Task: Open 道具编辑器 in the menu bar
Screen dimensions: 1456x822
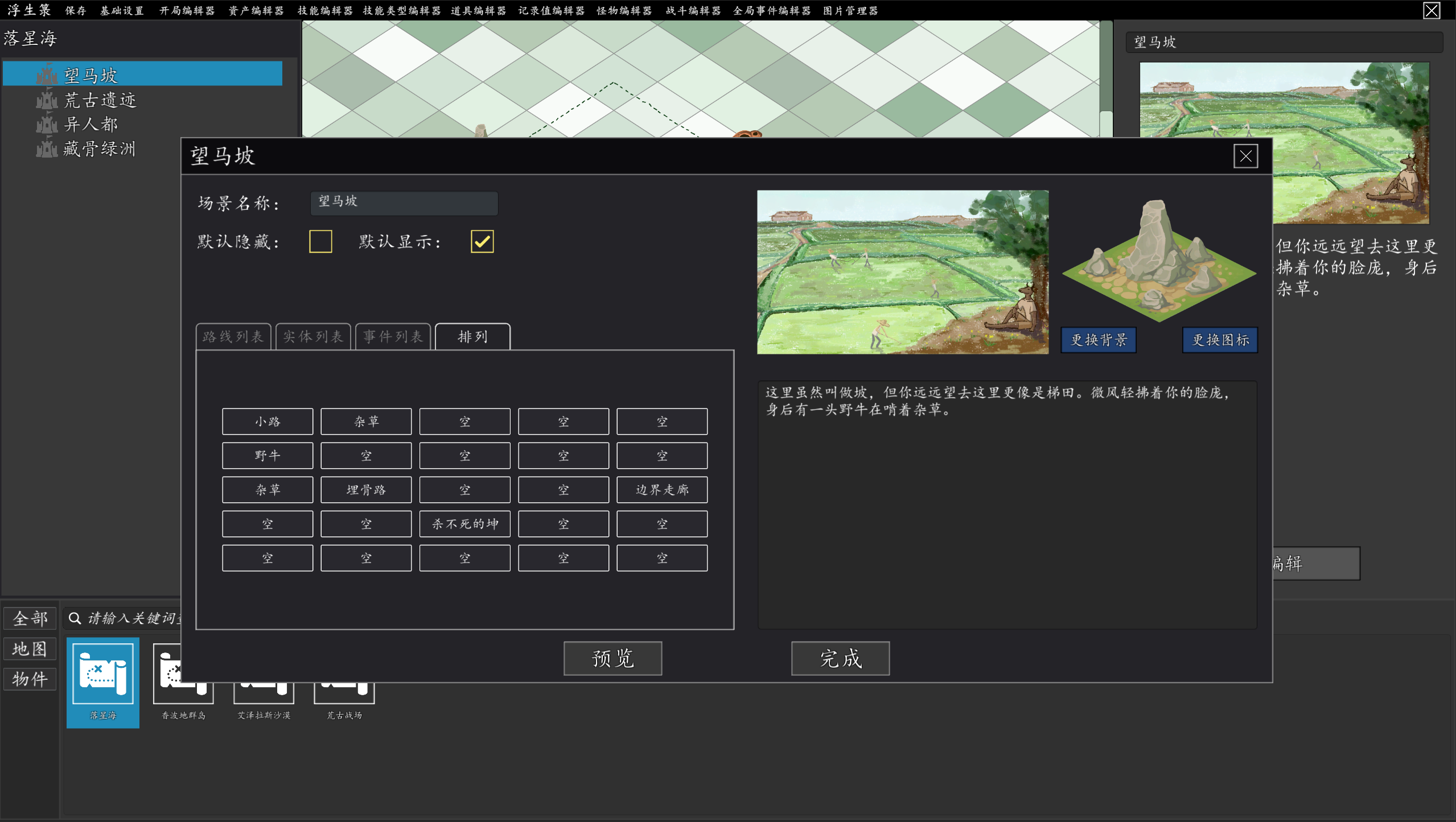Action: (x=478, y=11)
